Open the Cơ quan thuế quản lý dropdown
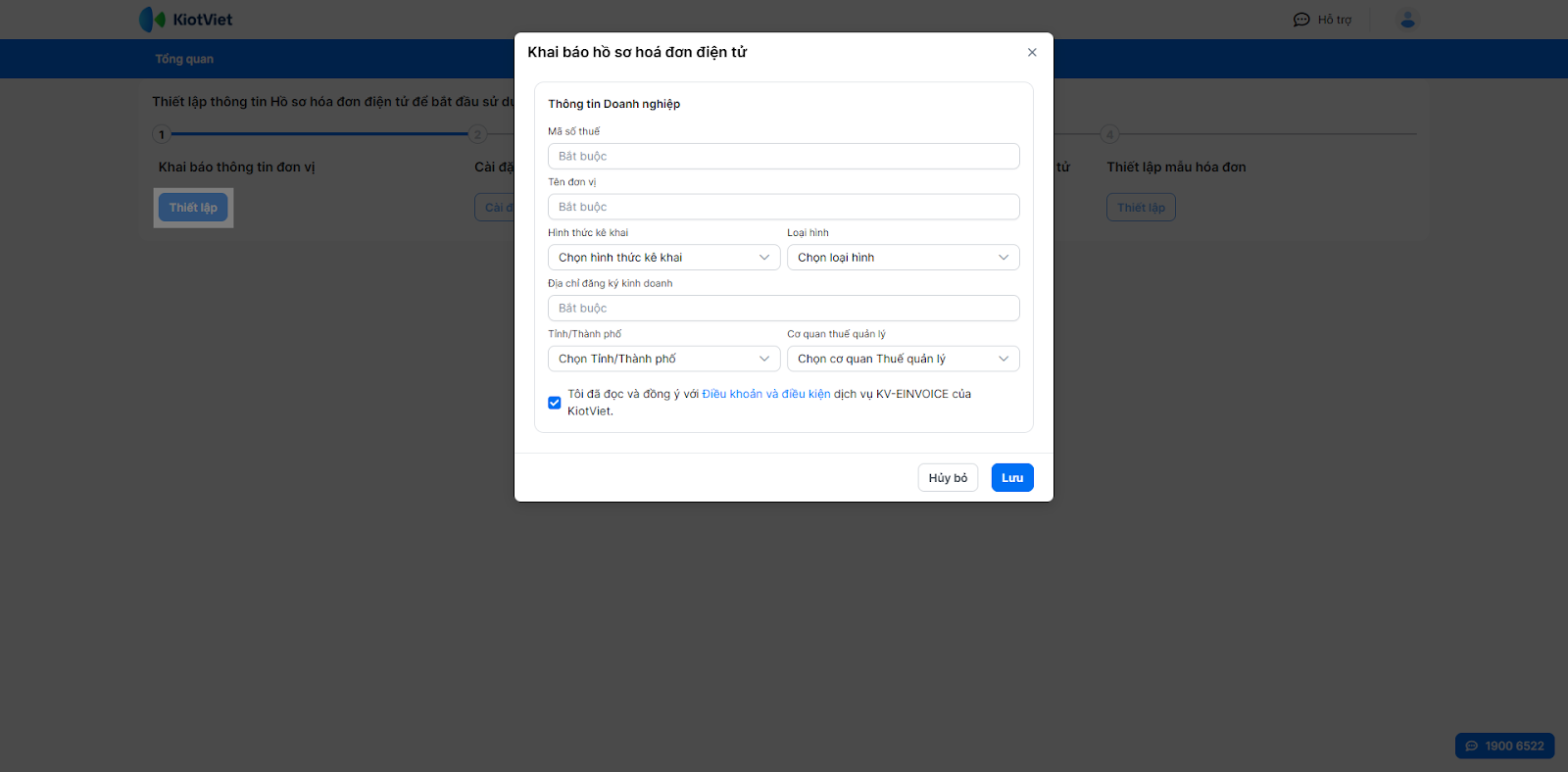 [x=903, y=359]
